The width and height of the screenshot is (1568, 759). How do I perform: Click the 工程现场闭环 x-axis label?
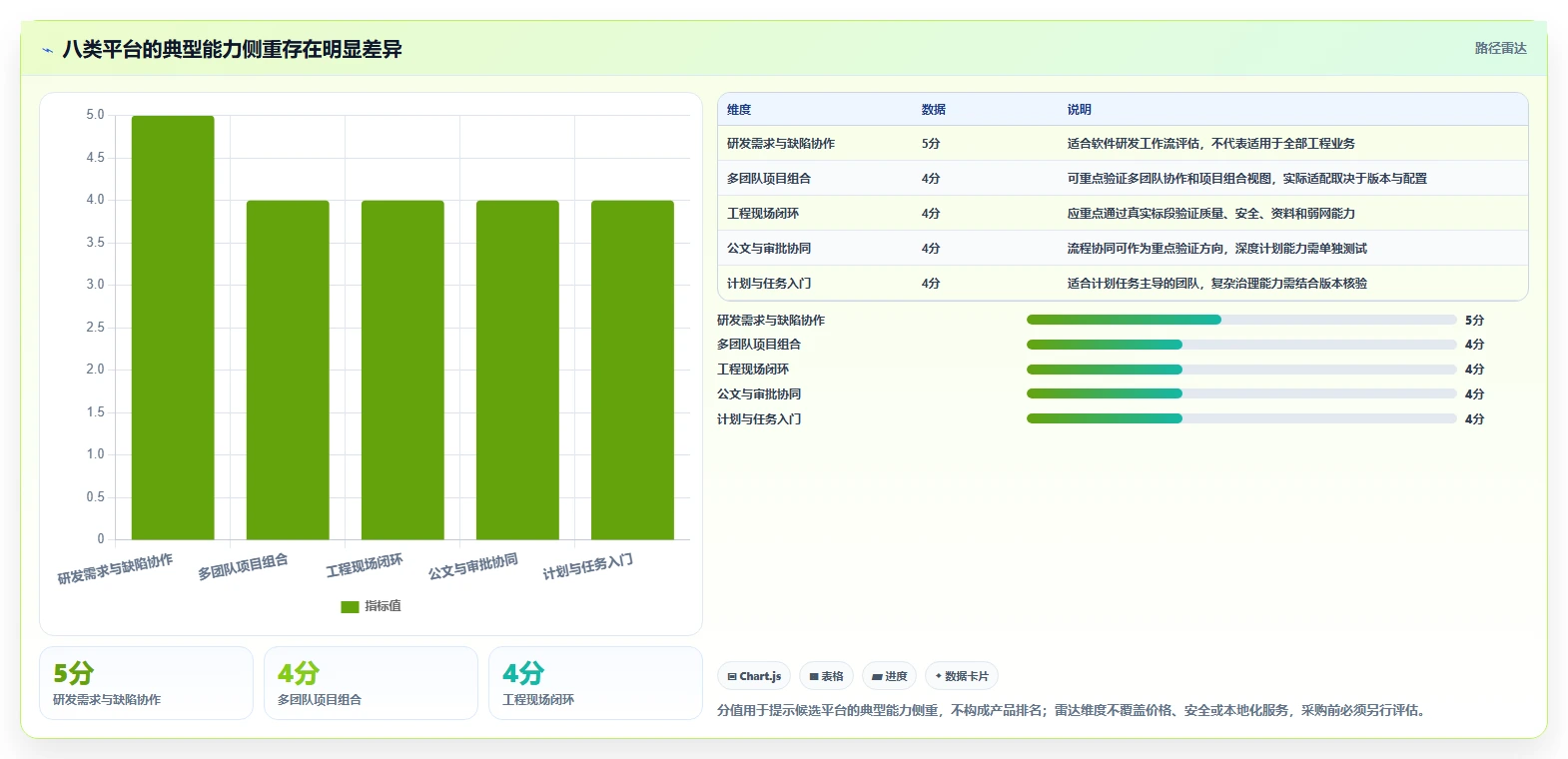pyautogui.click(x=365, y=565)
